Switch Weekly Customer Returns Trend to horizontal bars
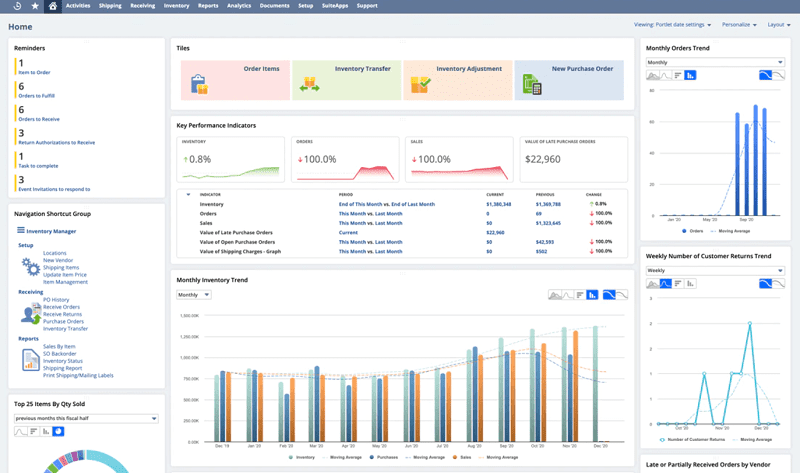 tap(678, 284)
